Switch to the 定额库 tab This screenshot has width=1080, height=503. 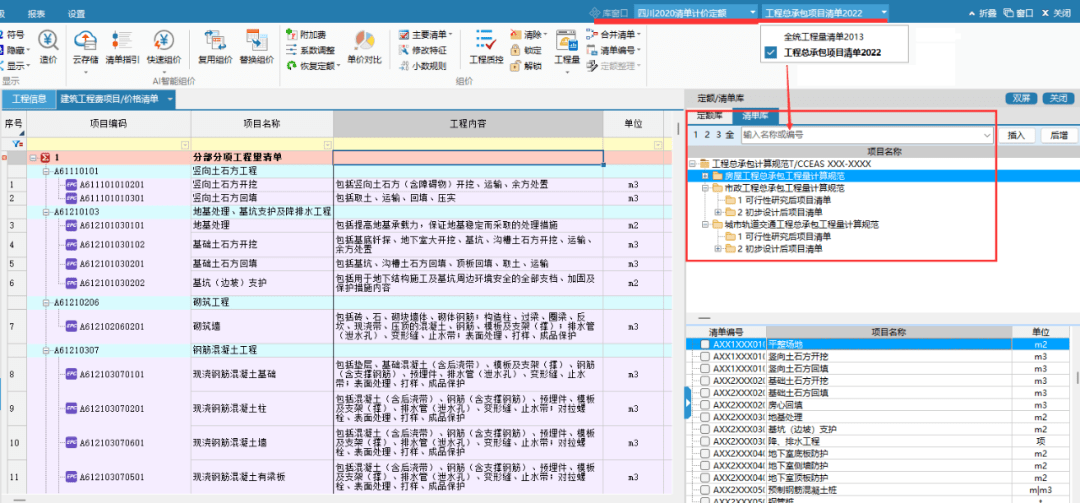pyautogui.click(x=709, y=115)
